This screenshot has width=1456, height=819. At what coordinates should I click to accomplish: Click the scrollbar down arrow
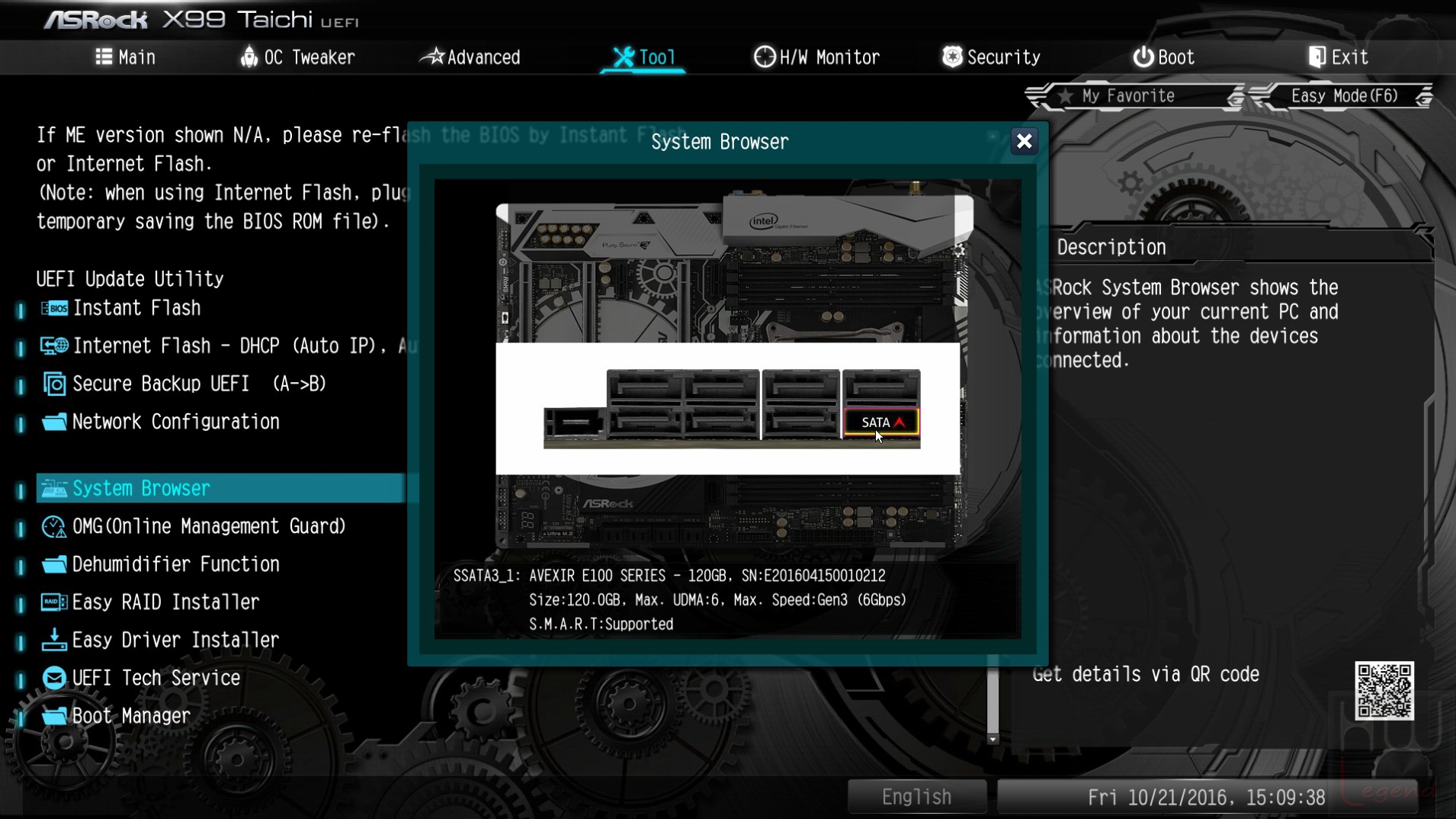993,739
